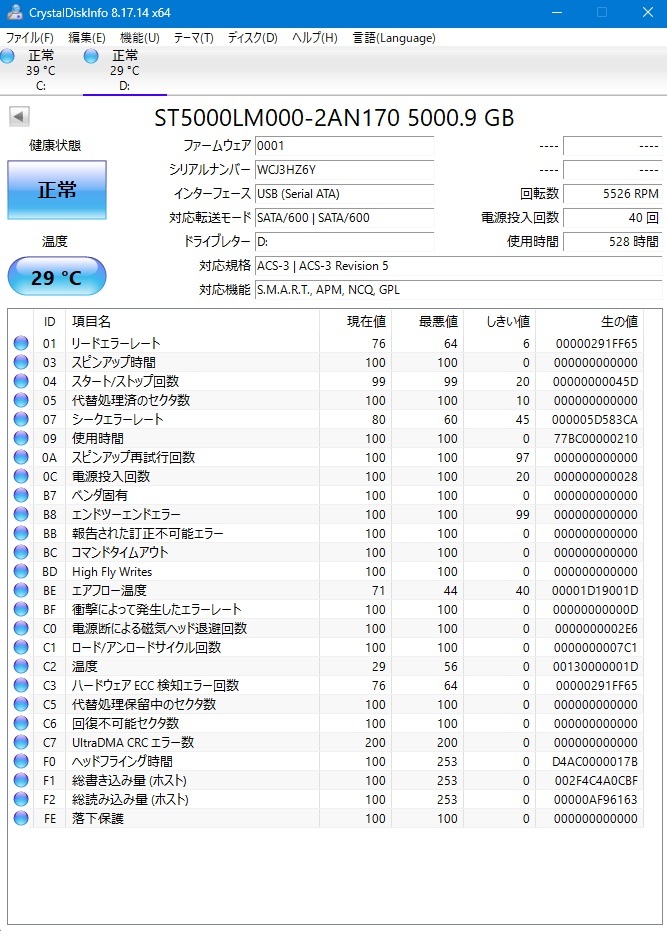Select row C3 ハードウェア ECC 検知エラー回数
The image size is (667, 931).
[326, 685]
